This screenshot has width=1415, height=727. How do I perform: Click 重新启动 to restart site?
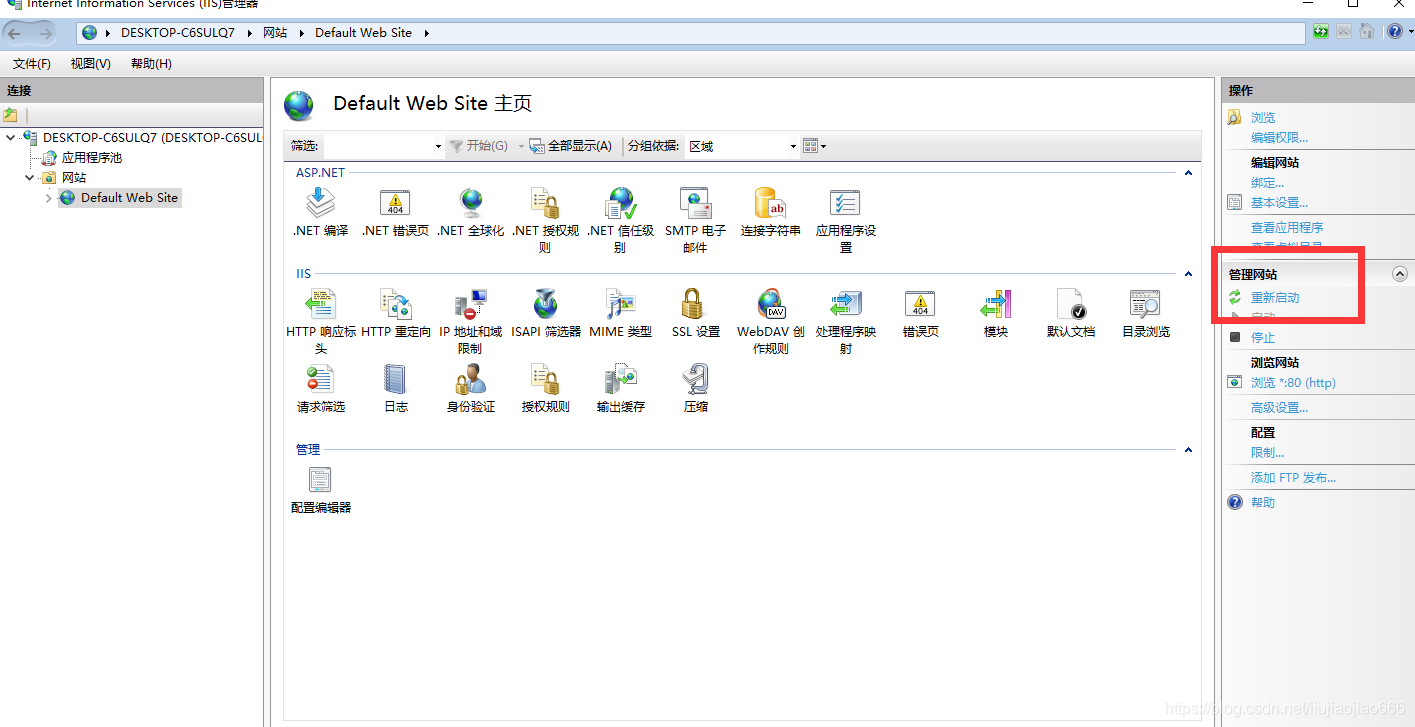1275,298
